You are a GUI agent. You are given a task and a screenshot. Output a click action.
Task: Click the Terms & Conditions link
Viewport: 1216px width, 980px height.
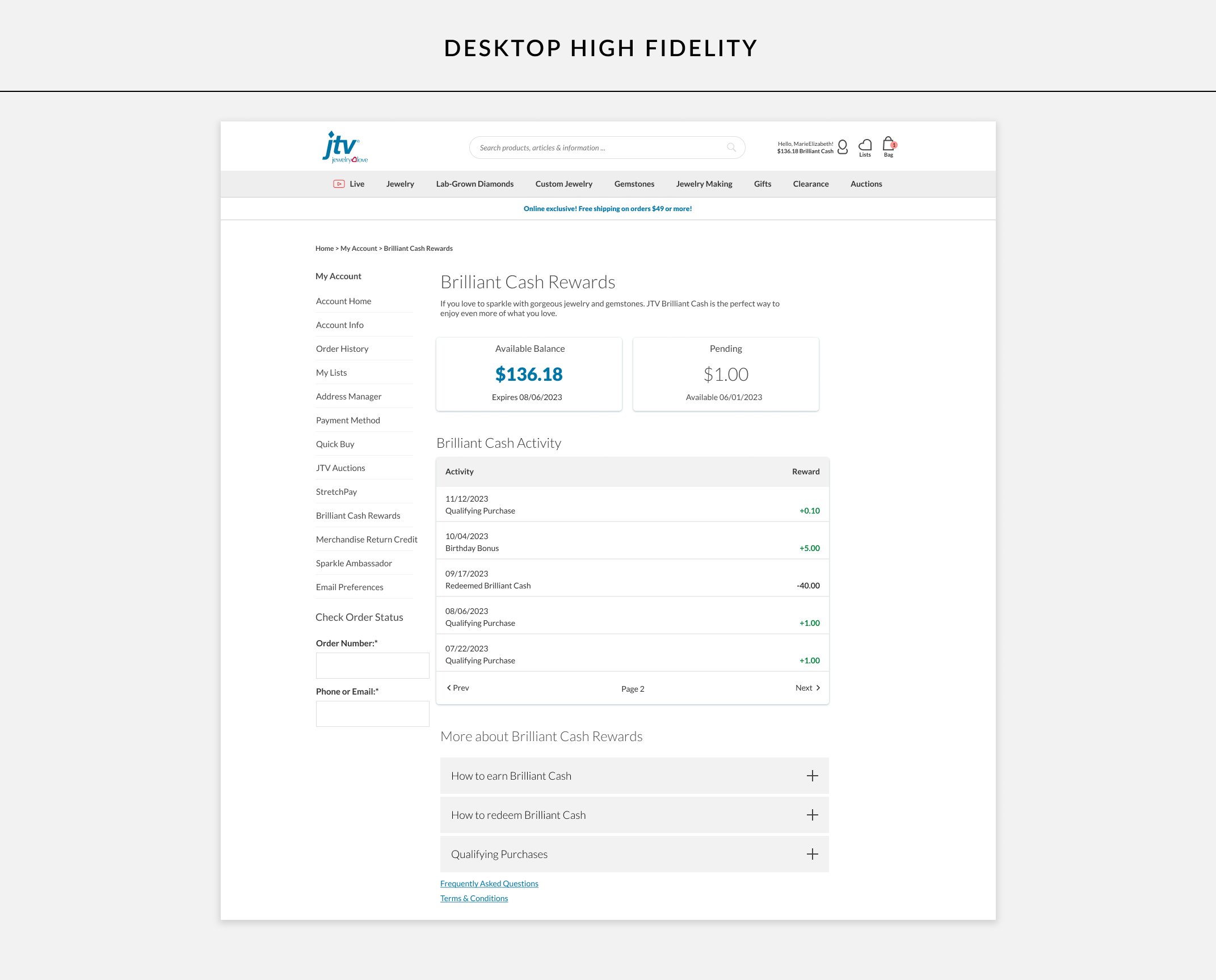click(474, 898)
